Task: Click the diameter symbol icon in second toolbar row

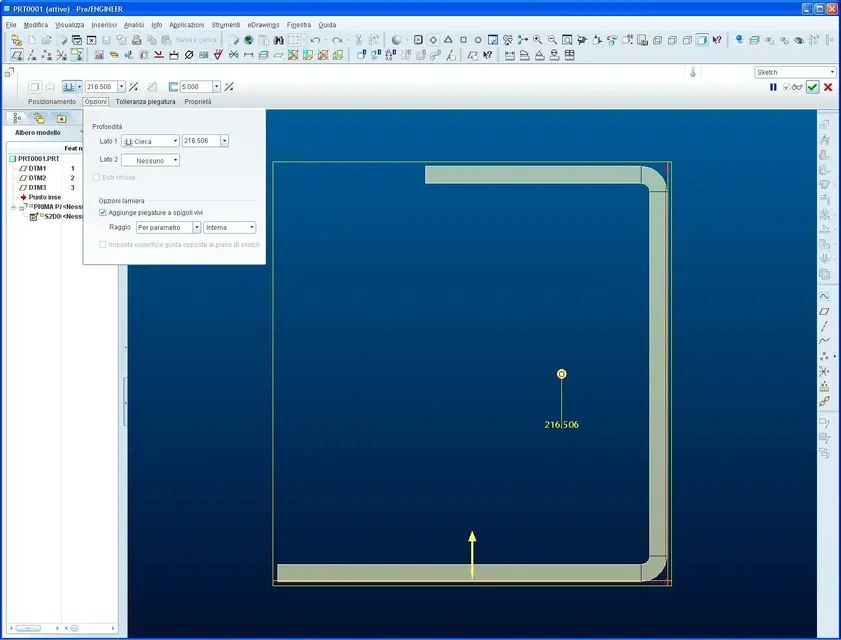Action: tap(189, 55)
